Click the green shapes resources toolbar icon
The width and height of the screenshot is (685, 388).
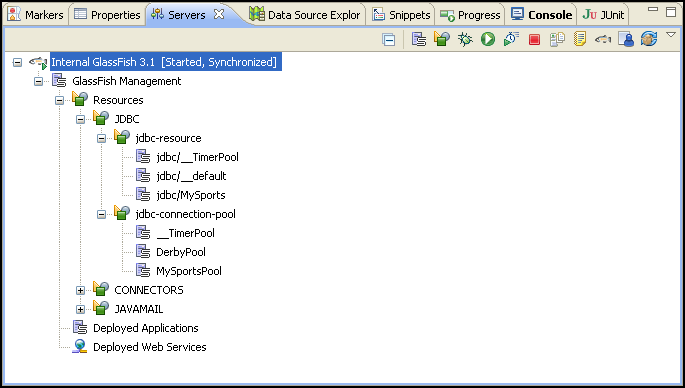tap(442, 39)
